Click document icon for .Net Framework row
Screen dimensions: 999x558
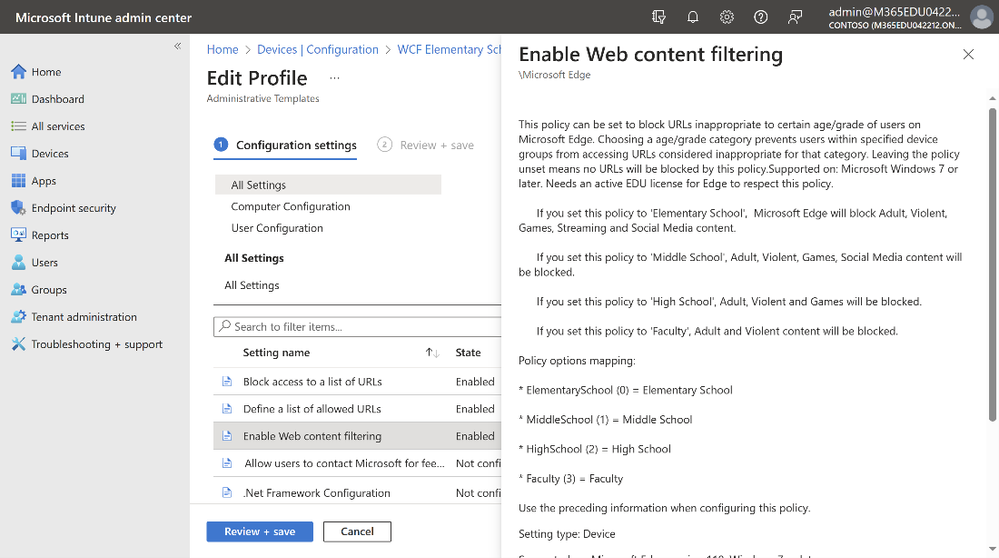tap(227, 493)
